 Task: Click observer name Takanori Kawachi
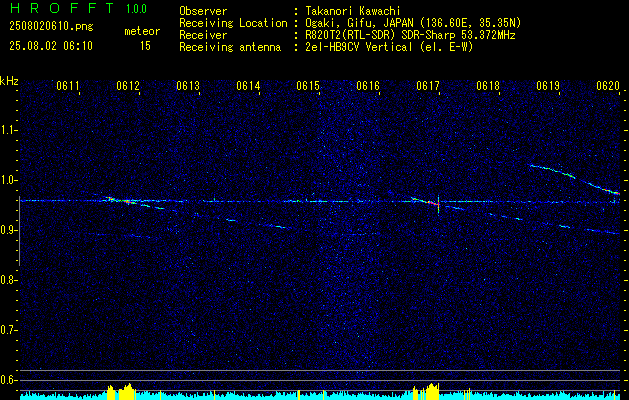pos(352,11)
